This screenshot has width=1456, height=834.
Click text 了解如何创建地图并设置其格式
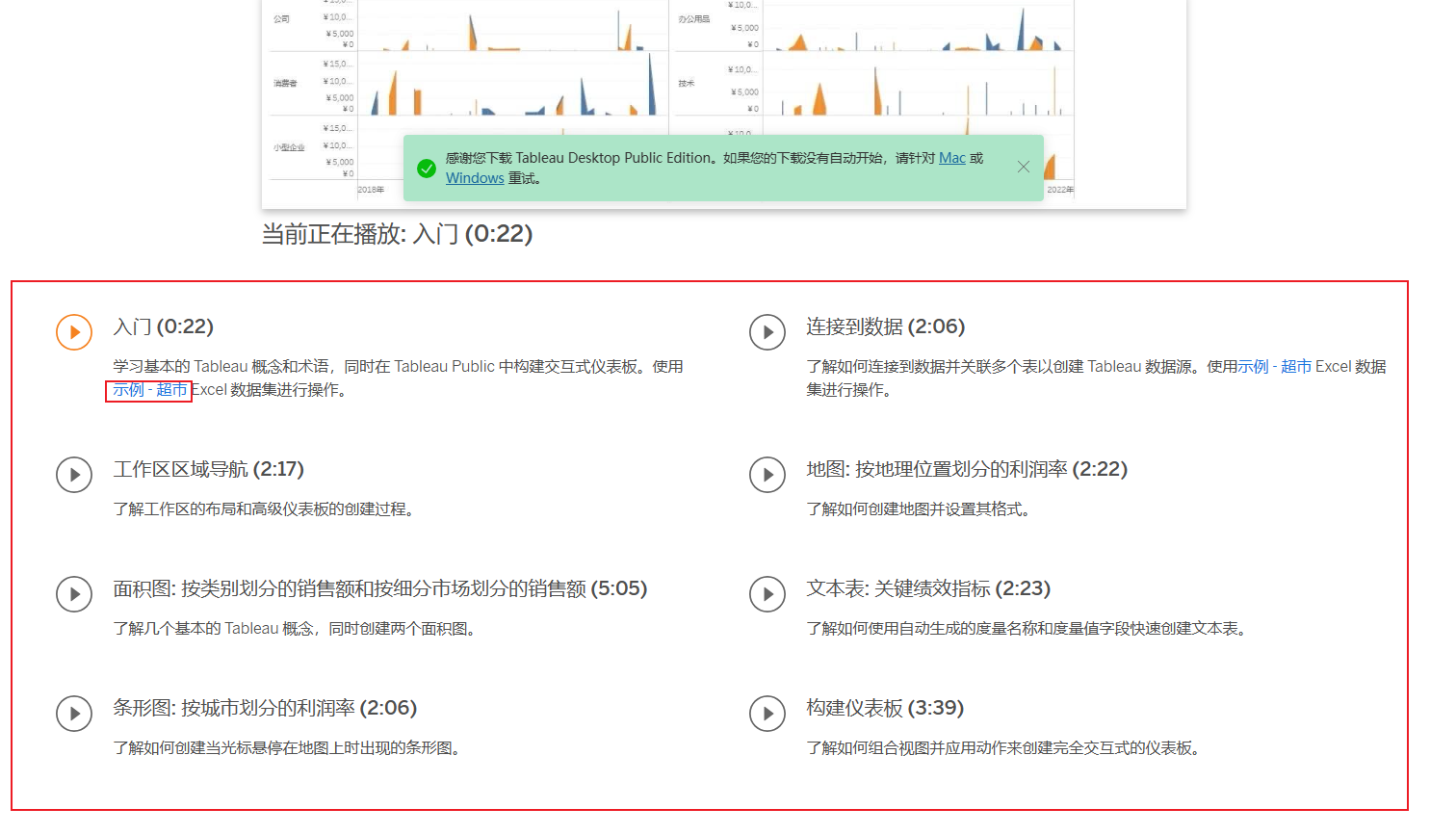click(918, 509)
